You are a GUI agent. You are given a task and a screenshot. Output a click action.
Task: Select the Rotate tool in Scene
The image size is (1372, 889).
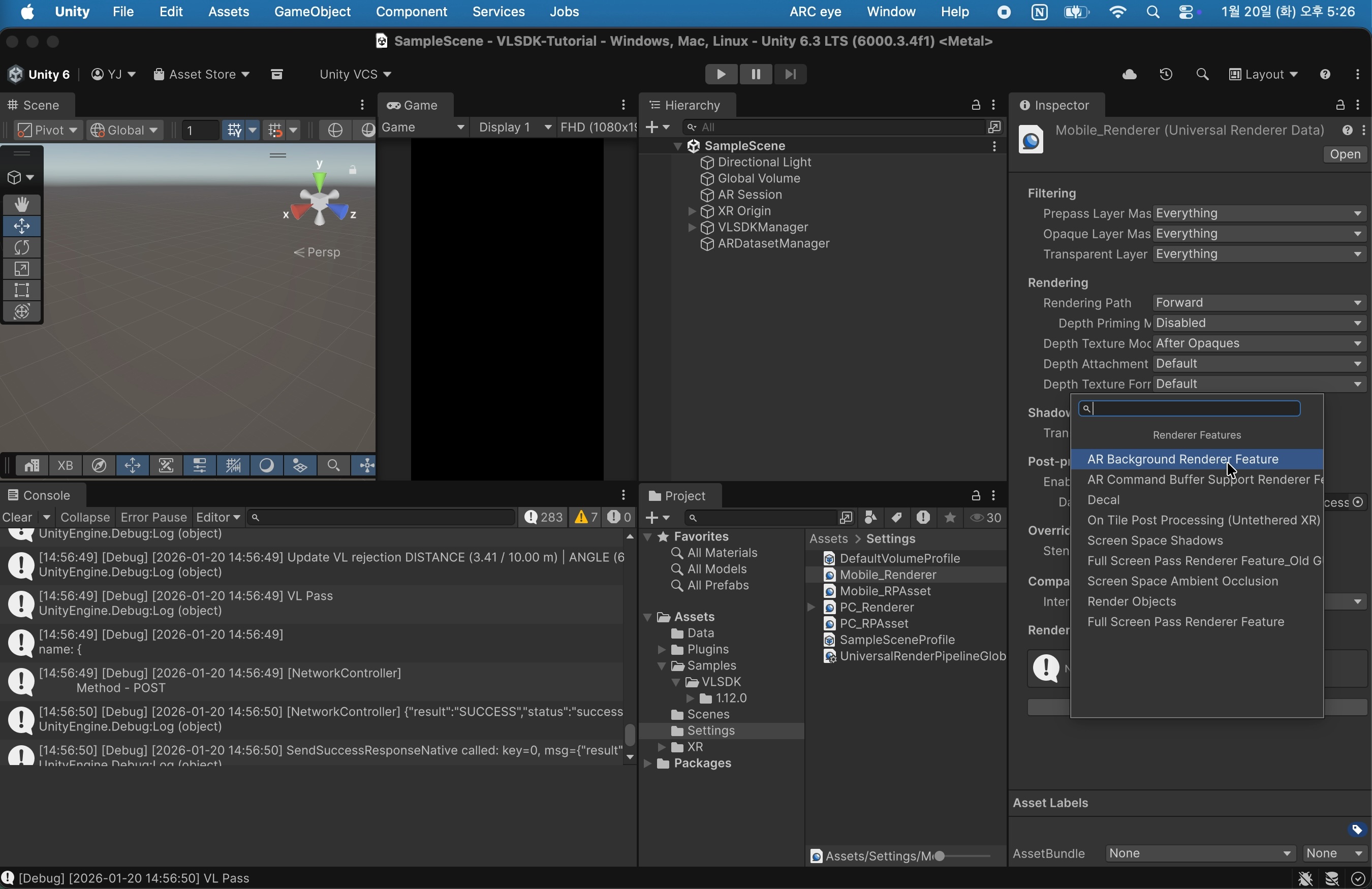[22, 248]
